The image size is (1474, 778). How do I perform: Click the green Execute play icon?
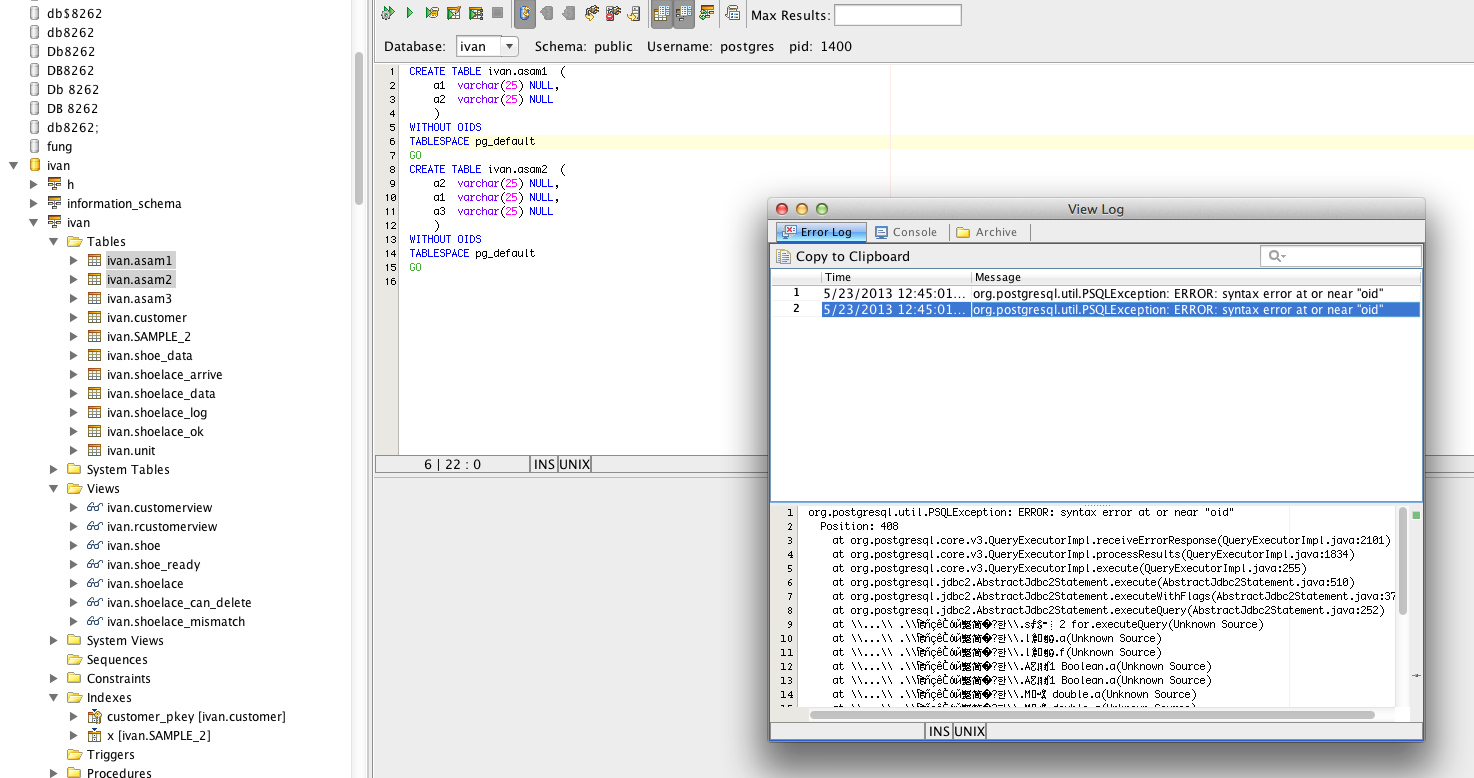pyautogui.click(x=410, y=13)
